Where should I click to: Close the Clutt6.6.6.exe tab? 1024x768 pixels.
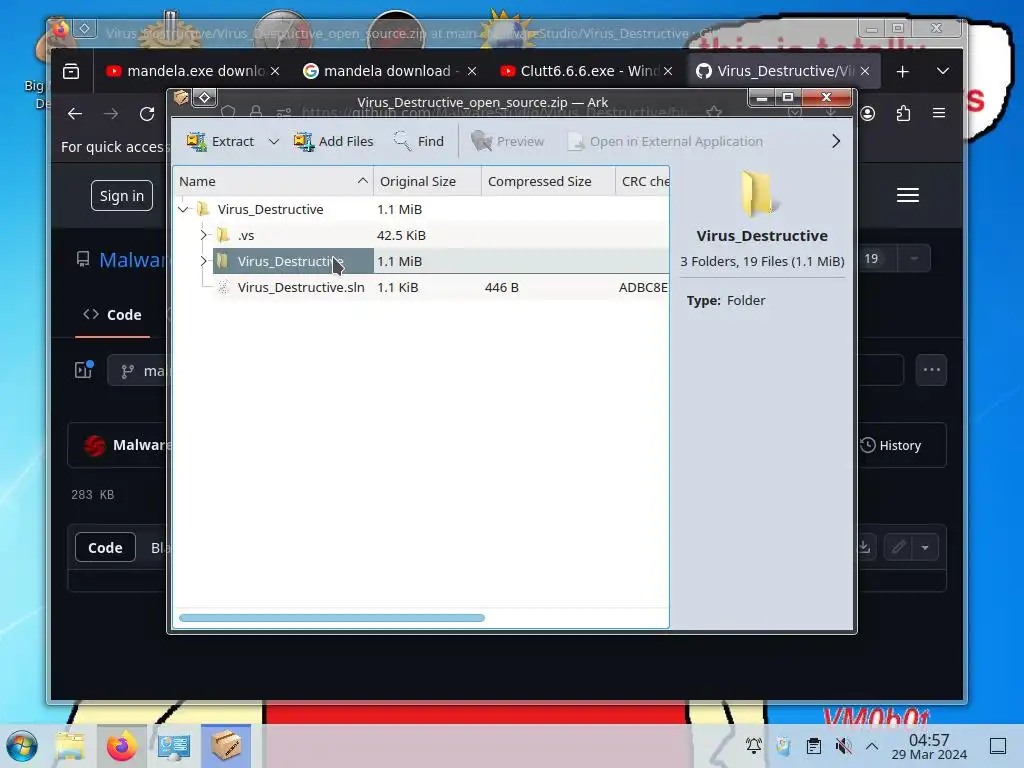pyautogui.click(x=668, y=71)
